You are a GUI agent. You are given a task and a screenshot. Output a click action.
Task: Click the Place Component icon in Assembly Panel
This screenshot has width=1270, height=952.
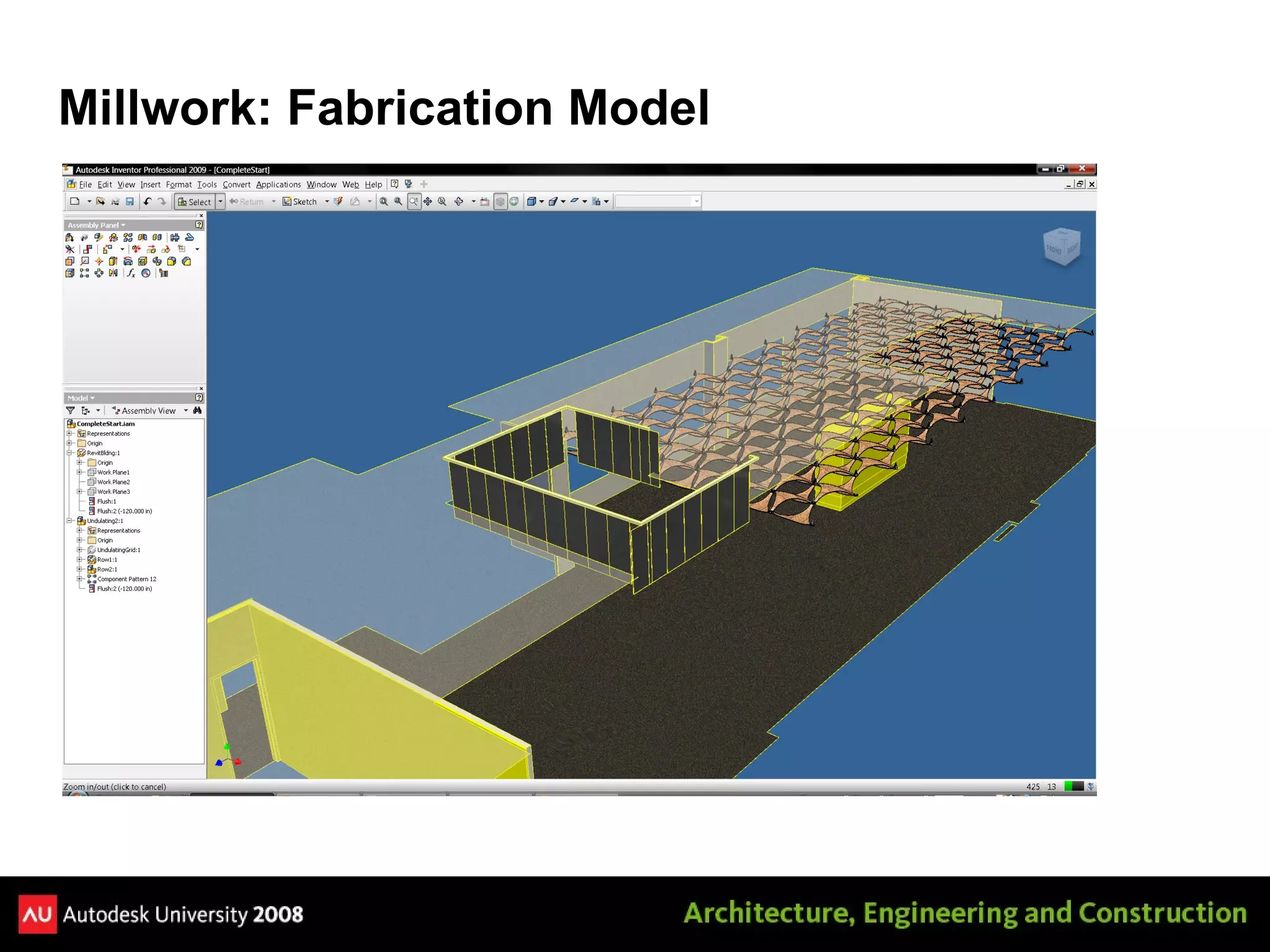(x=69, y=237)
